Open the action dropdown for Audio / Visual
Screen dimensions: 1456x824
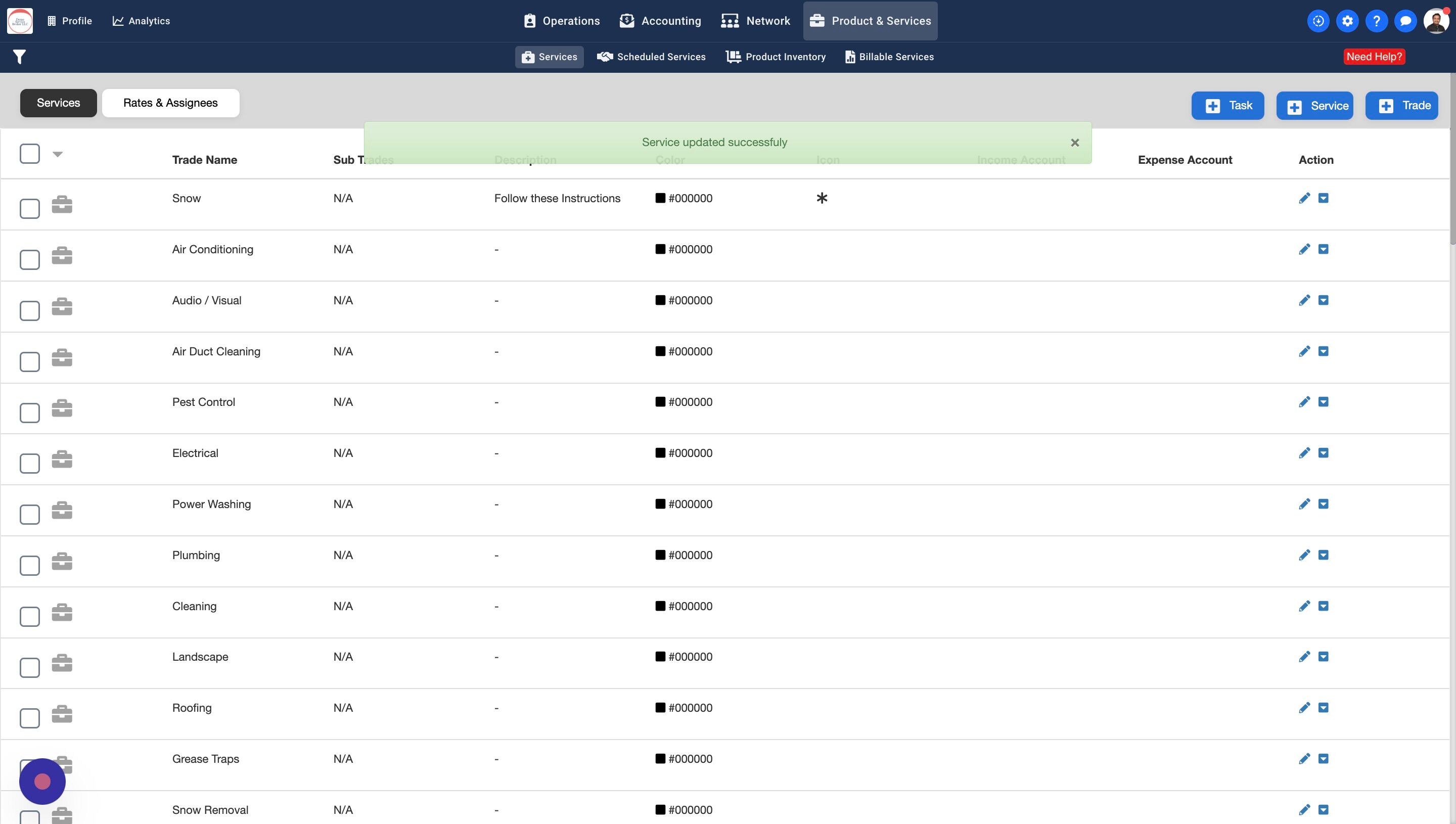(1323, 300)
